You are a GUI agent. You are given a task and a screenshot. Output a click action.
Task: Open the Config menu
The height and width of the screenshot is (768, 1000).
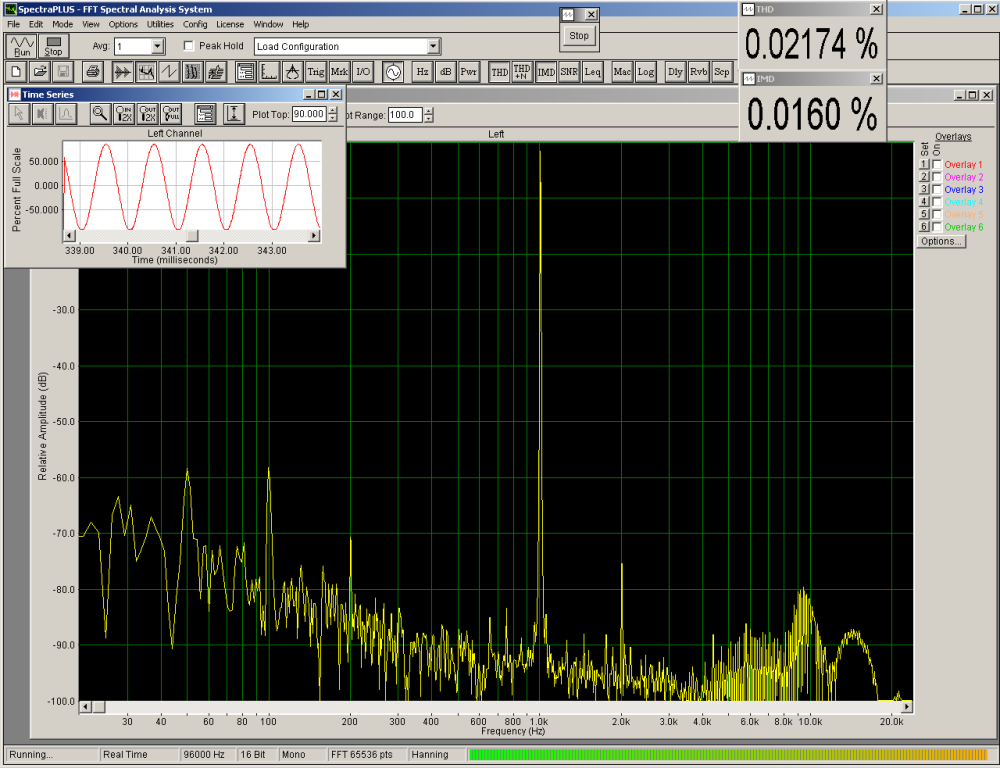195,23
